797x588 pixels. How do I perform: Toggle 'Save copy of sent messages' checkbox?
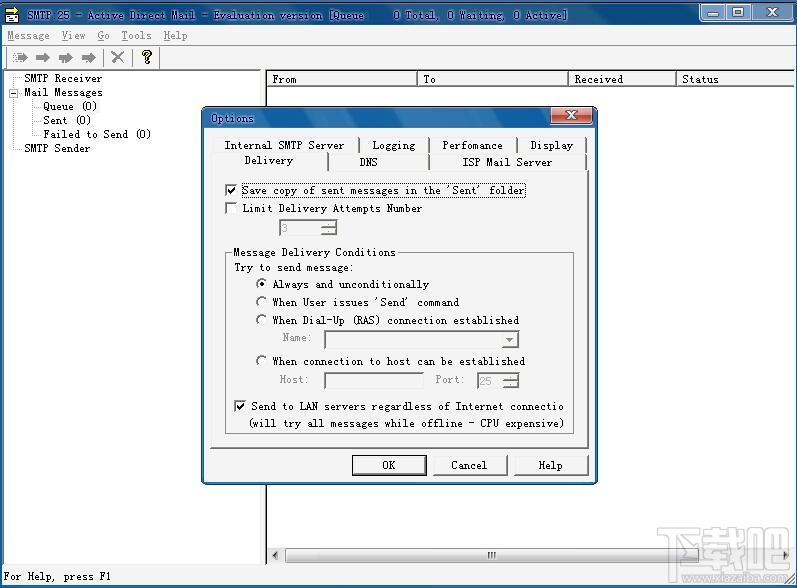[231, 190]
